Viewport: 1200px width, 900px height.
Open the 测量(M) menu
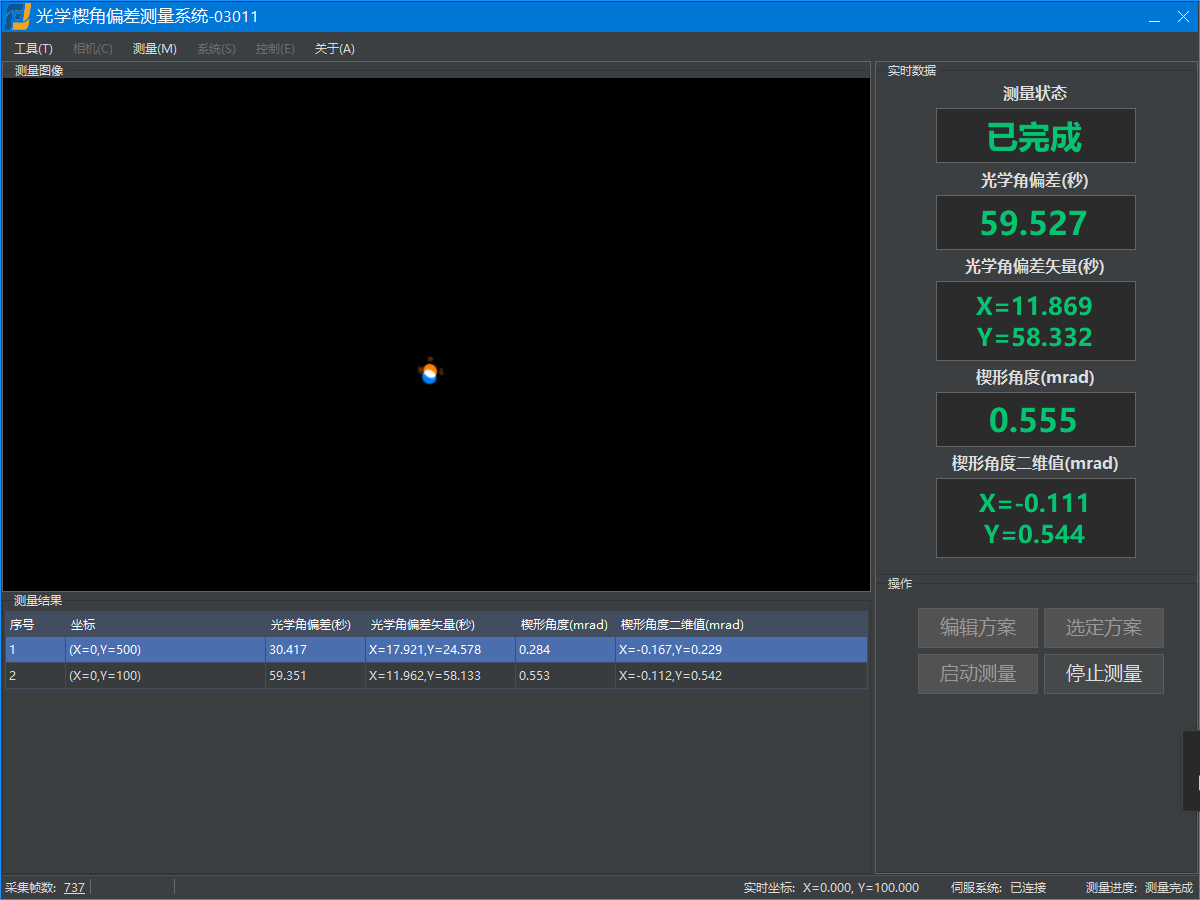point(154,49)
